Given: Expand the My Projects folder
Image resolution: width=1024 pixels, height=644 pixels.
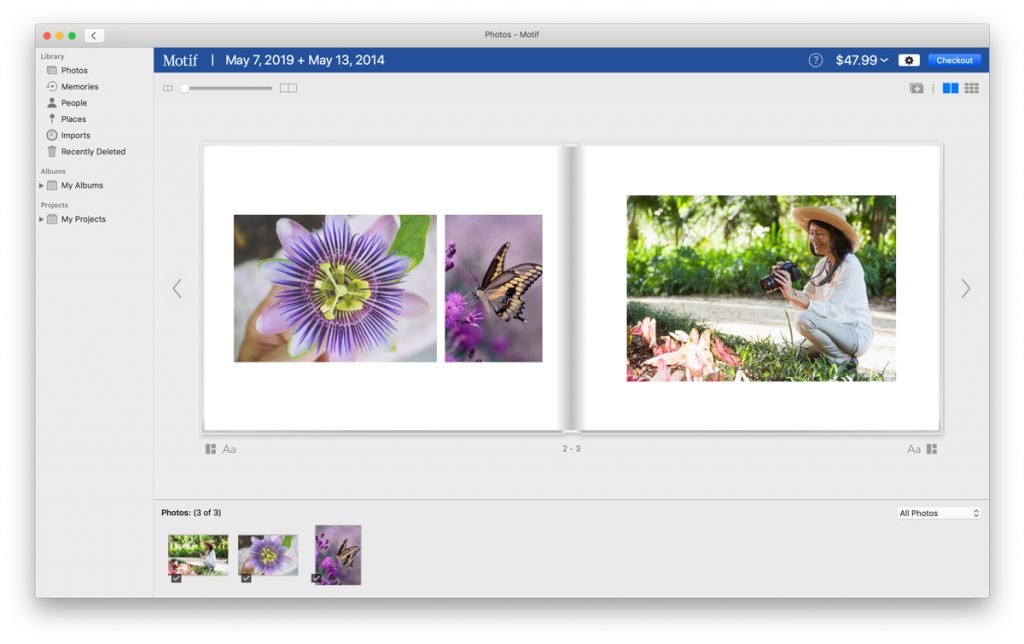Looking at the screenshot, I should pos(41,219).
